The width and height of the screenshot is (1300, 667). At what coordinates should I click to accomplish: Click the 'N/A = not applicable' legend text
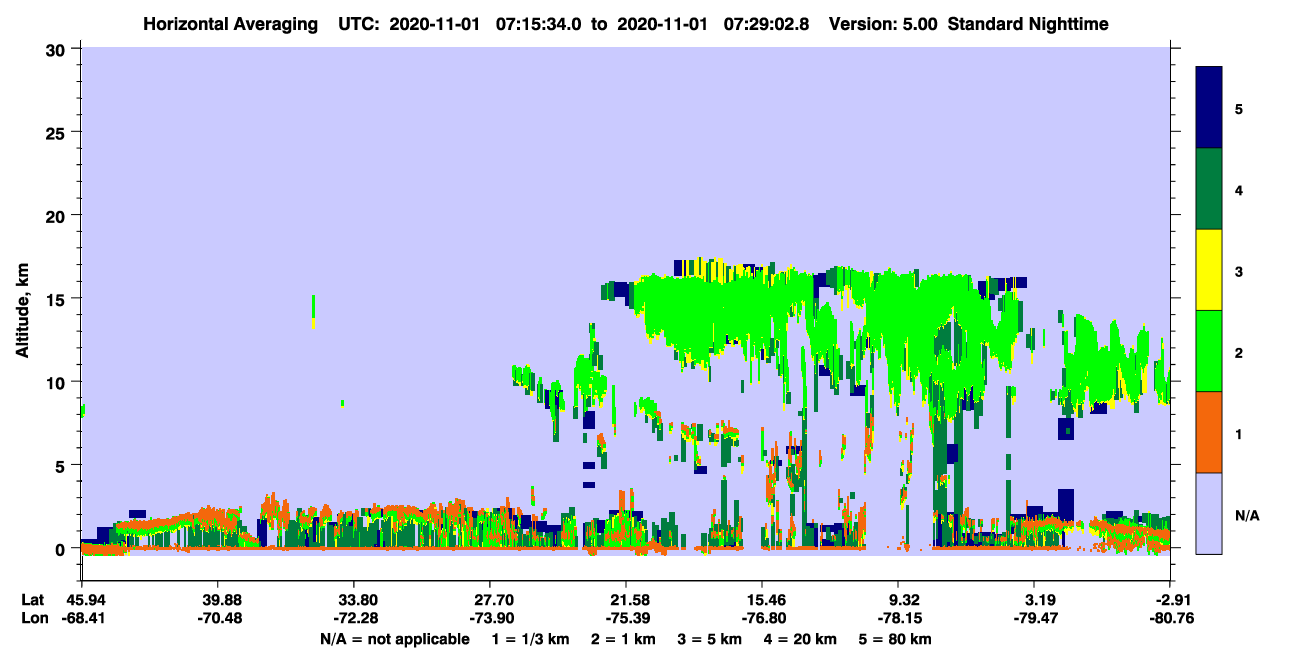point(394,639)
